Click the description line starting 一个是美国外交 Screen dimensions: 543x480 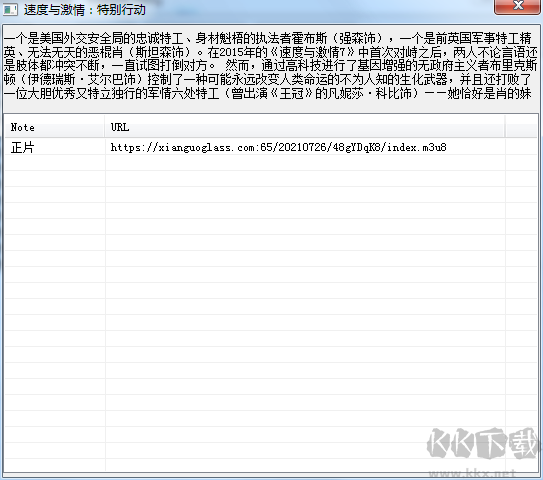(267, 38)
